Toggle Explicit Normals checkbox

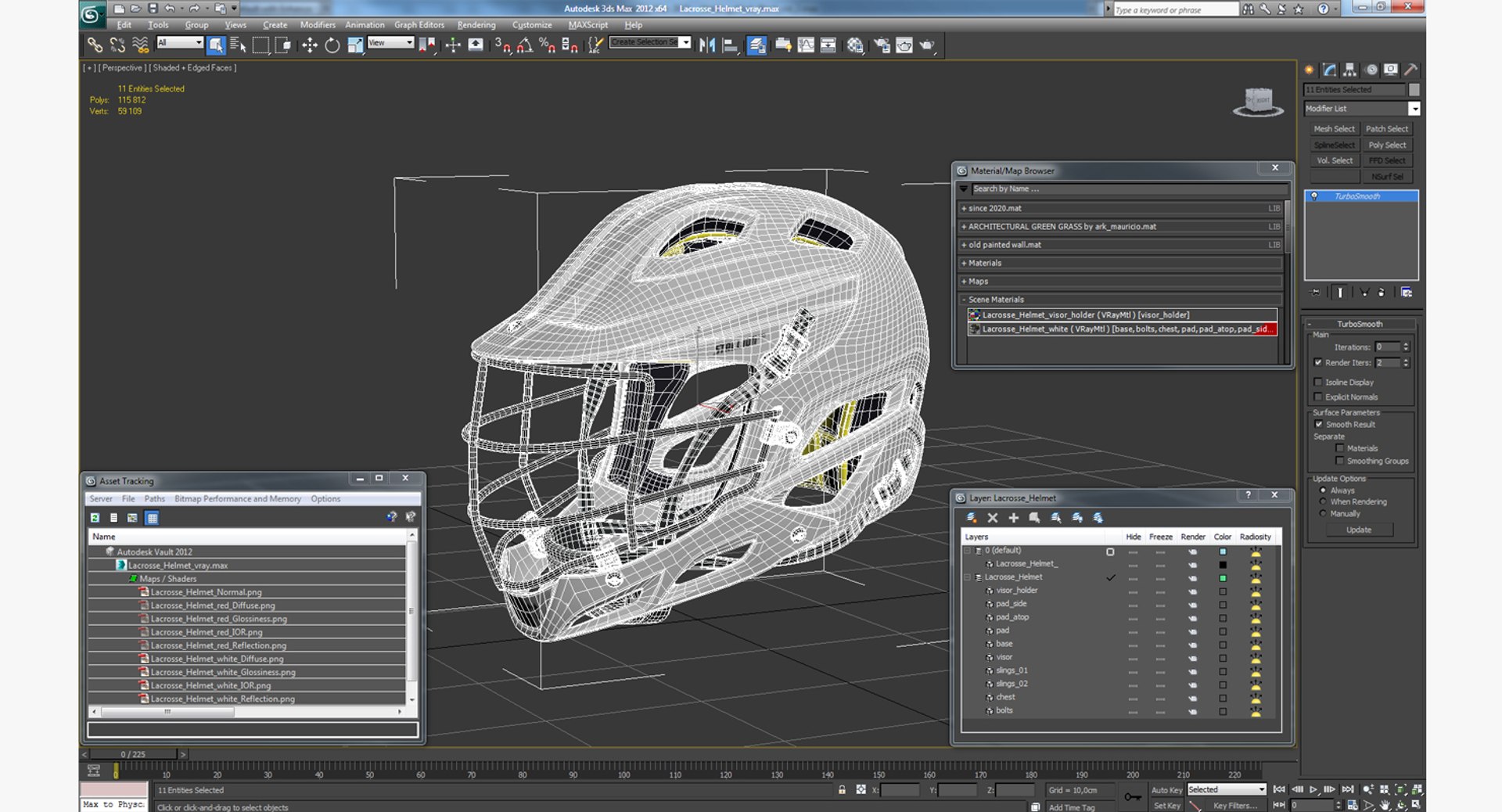tap(1318, 397)
